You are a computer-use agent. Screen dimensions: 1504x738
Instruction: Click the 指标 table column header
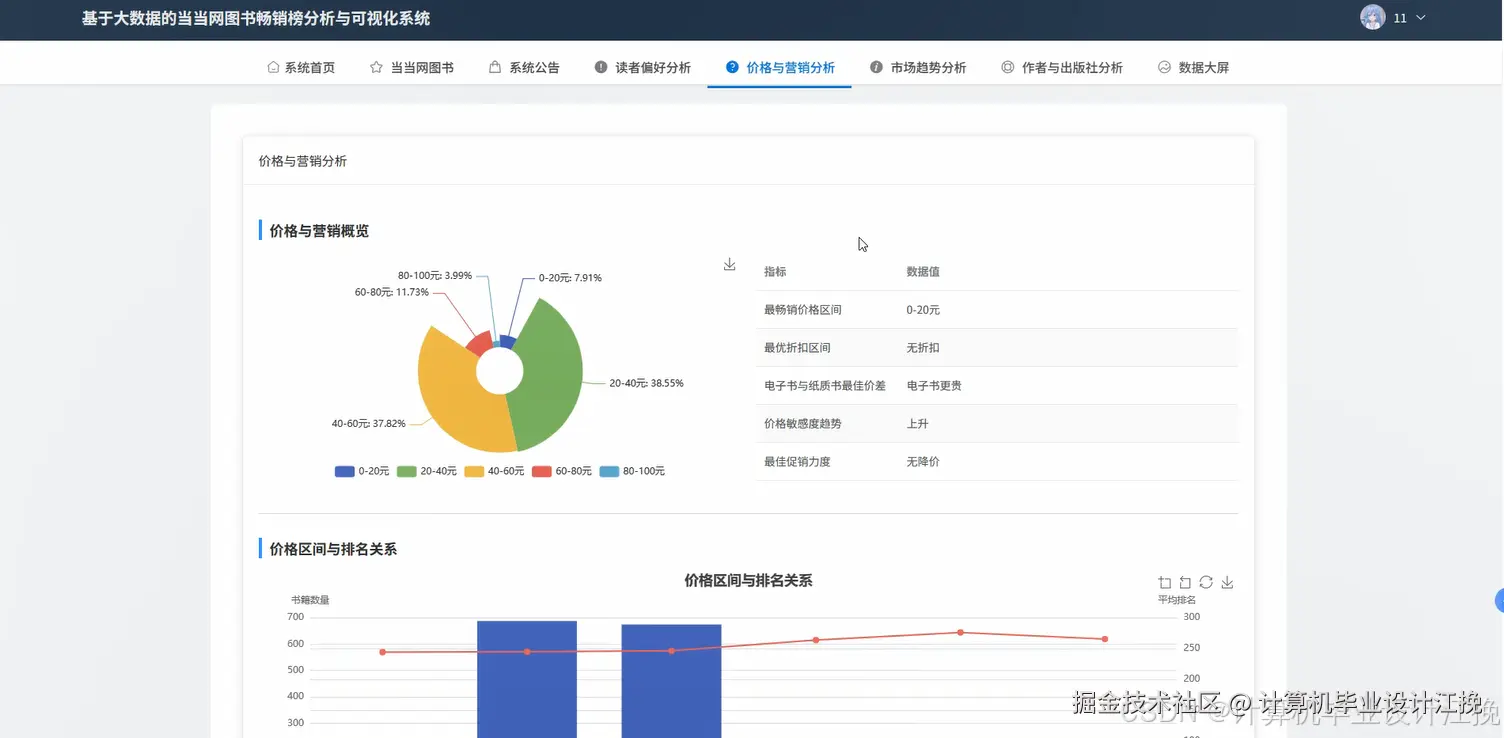point(775,272)
